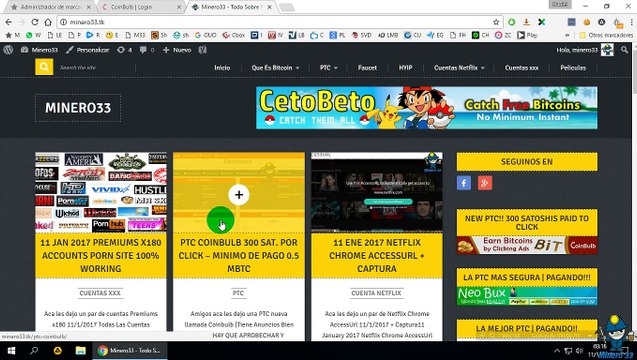The image size is (637, 360).
Task: Click the CUENTA NETFLIX category tag
Action: (x=377, y=293)
